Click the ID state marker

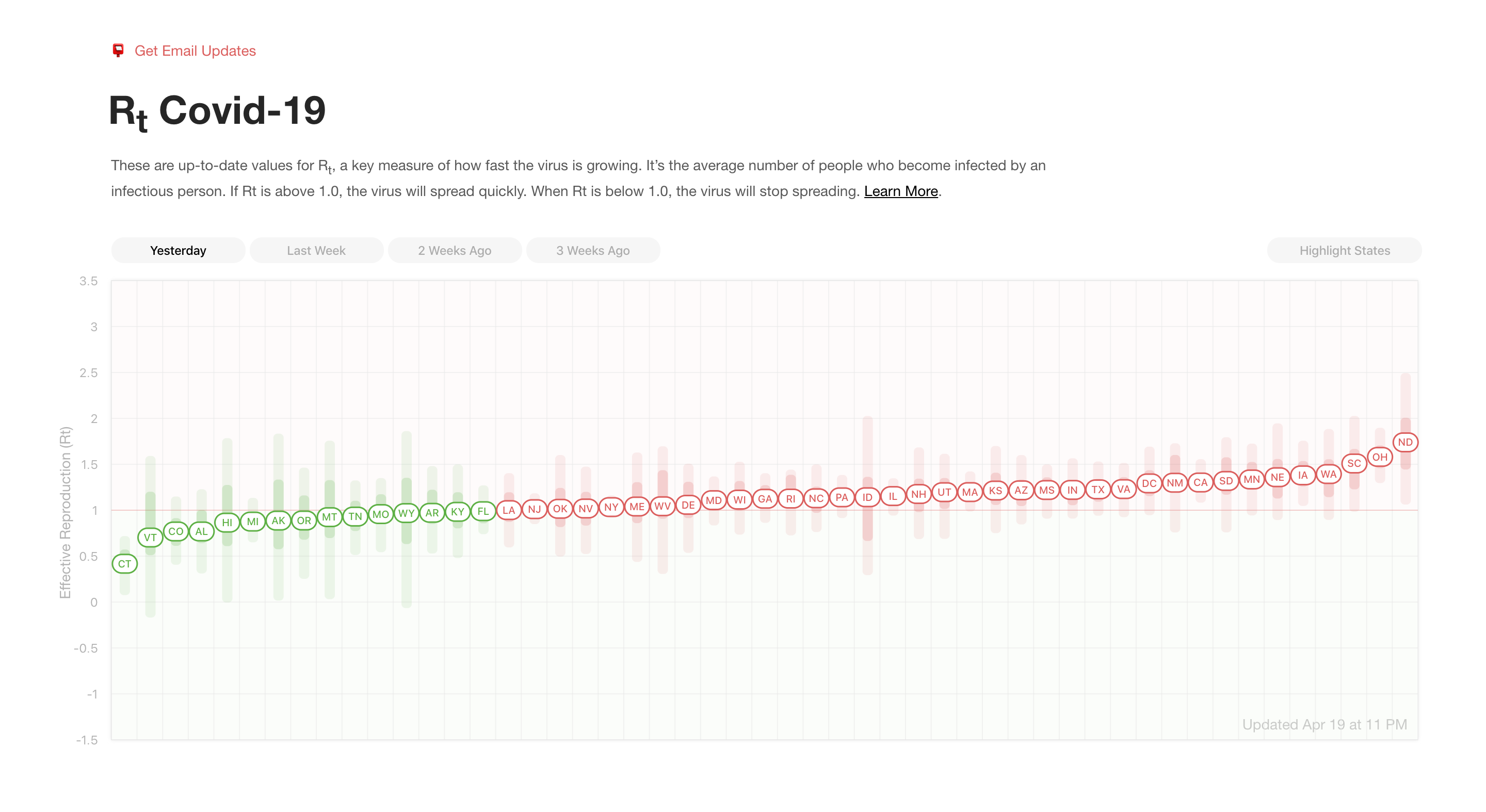pyautogui.click(x=867, y=497)
